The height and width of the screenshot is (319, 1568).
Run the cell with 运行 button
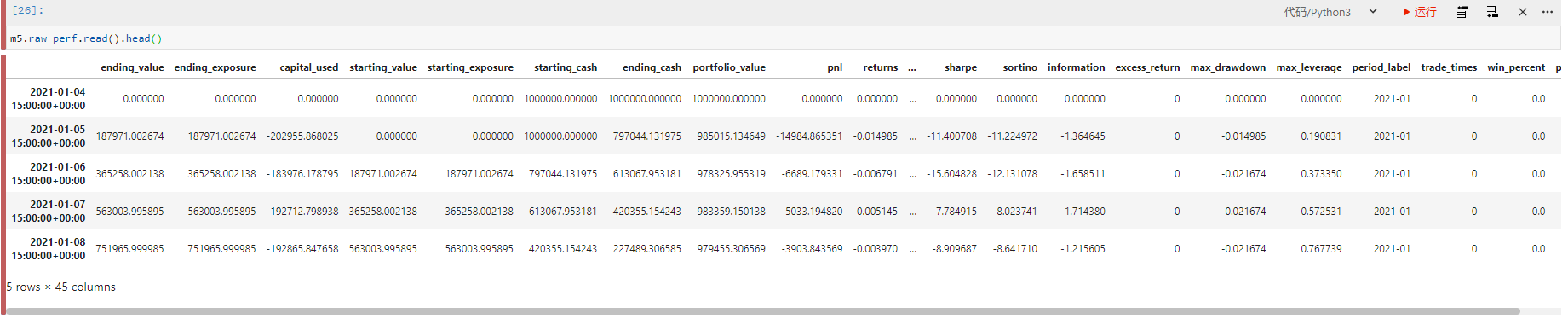(x=1419, y=12)
